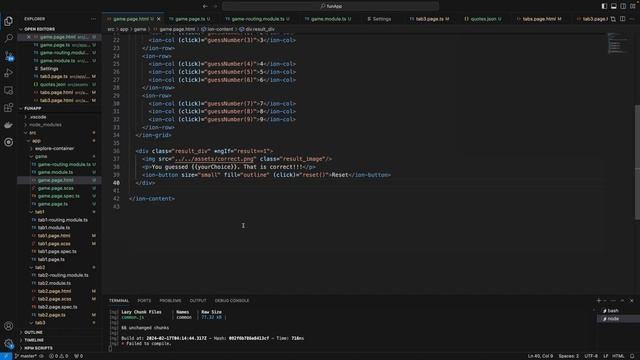
Task: Toggle the bottom panel visibility
Action: 613,6
